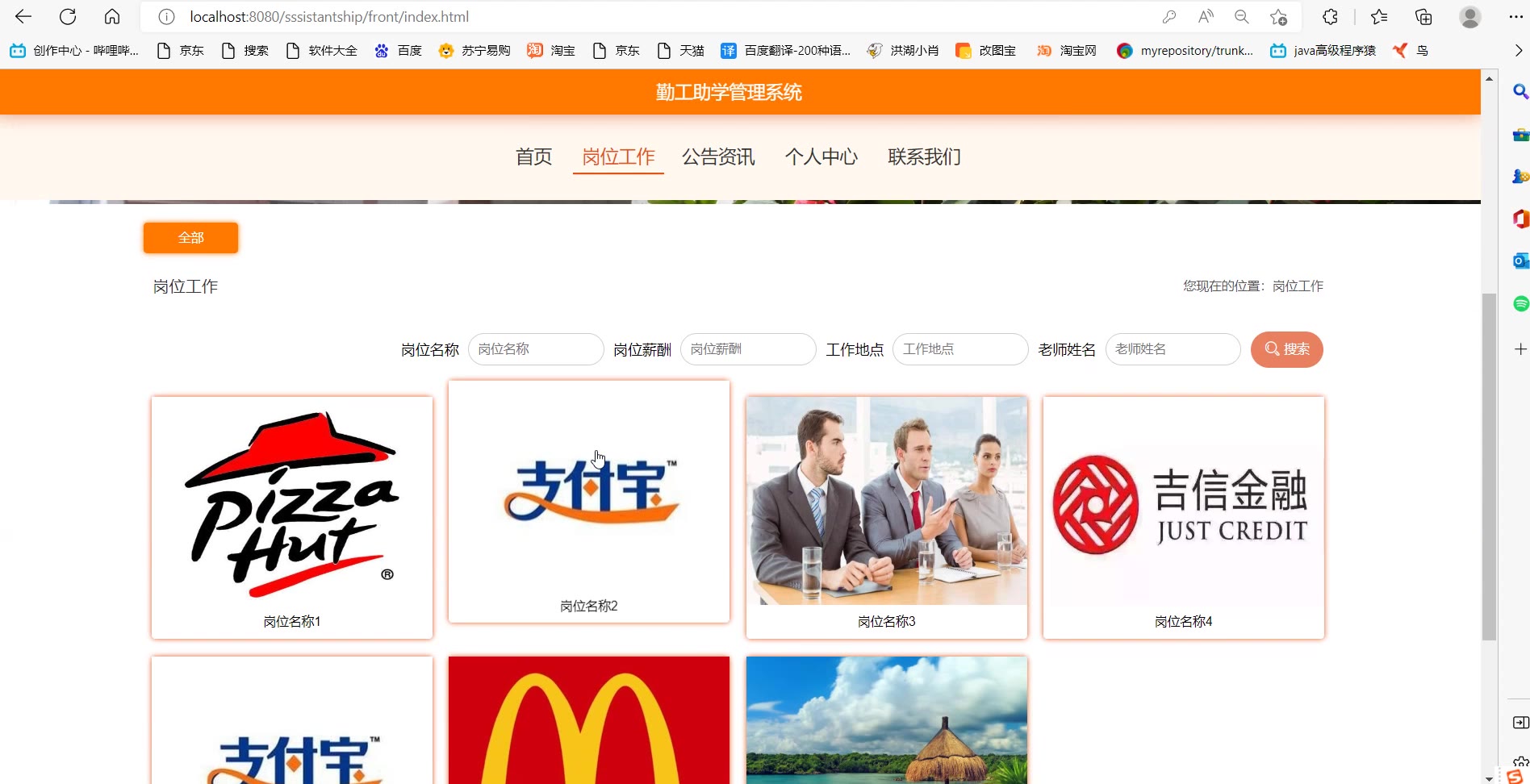Image resolution: width=1530 pixels, height=784 pixels.
Task: Focus the 岗位薪酬 input field
Action: coord(748,349)
